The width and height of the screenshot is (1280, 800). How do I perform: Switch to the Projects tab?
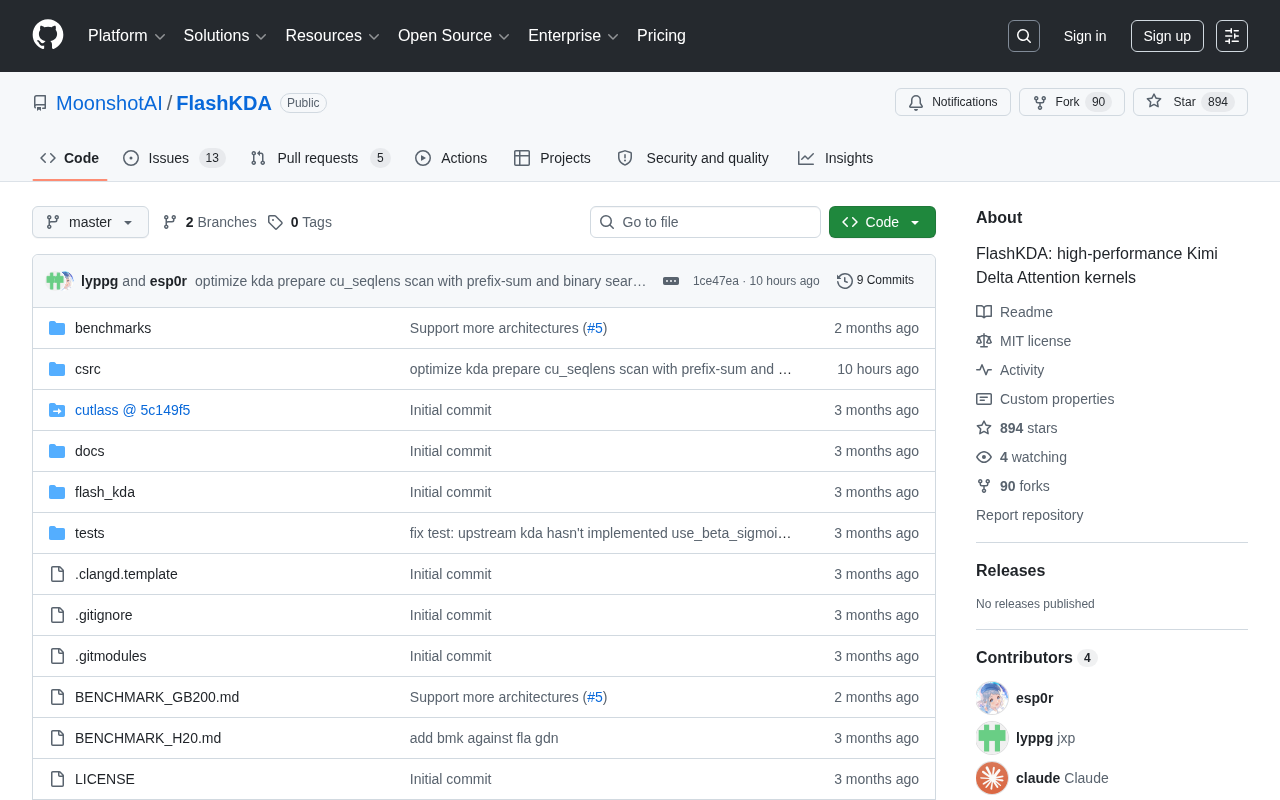click(552, 158)
